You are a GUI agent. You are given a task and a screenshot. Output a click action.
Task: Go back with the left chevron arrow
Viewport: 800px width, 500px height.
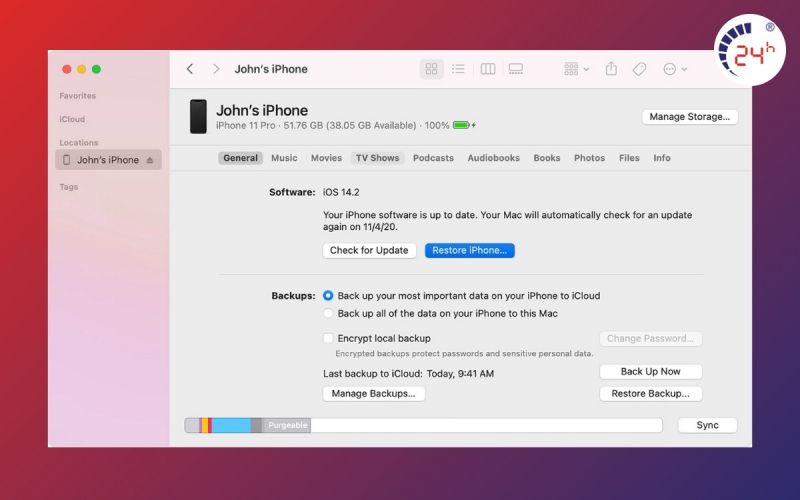pos(190,69)
